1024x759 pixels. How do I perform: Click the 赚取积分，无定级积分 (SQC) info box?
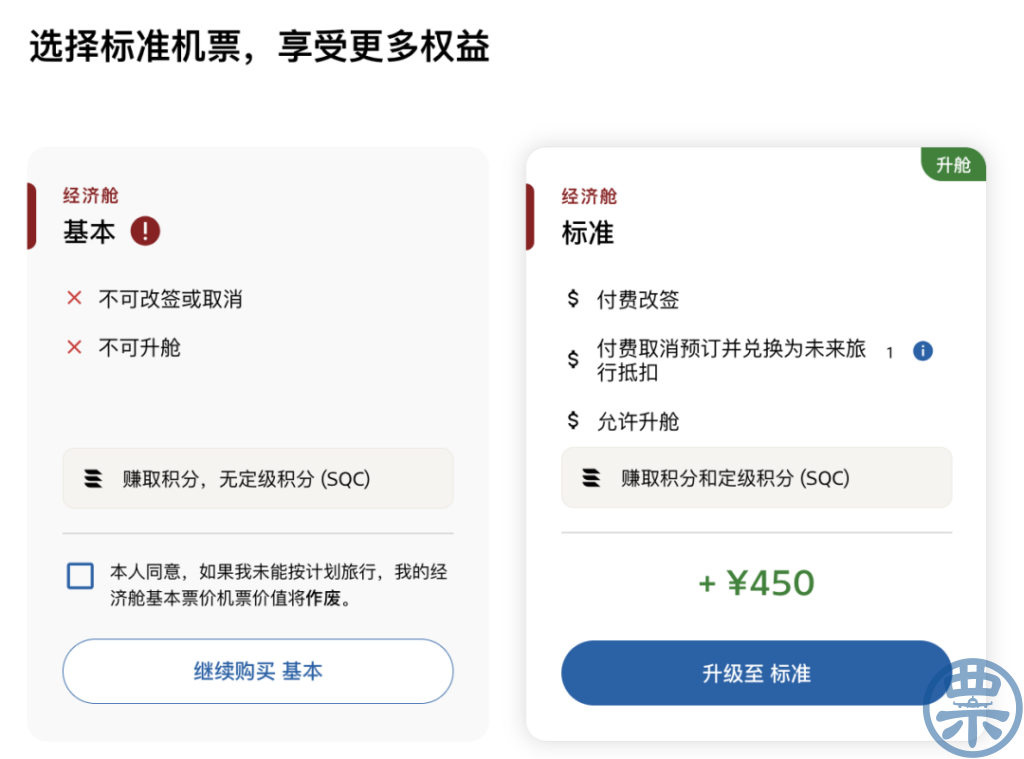tap(258, 478)
